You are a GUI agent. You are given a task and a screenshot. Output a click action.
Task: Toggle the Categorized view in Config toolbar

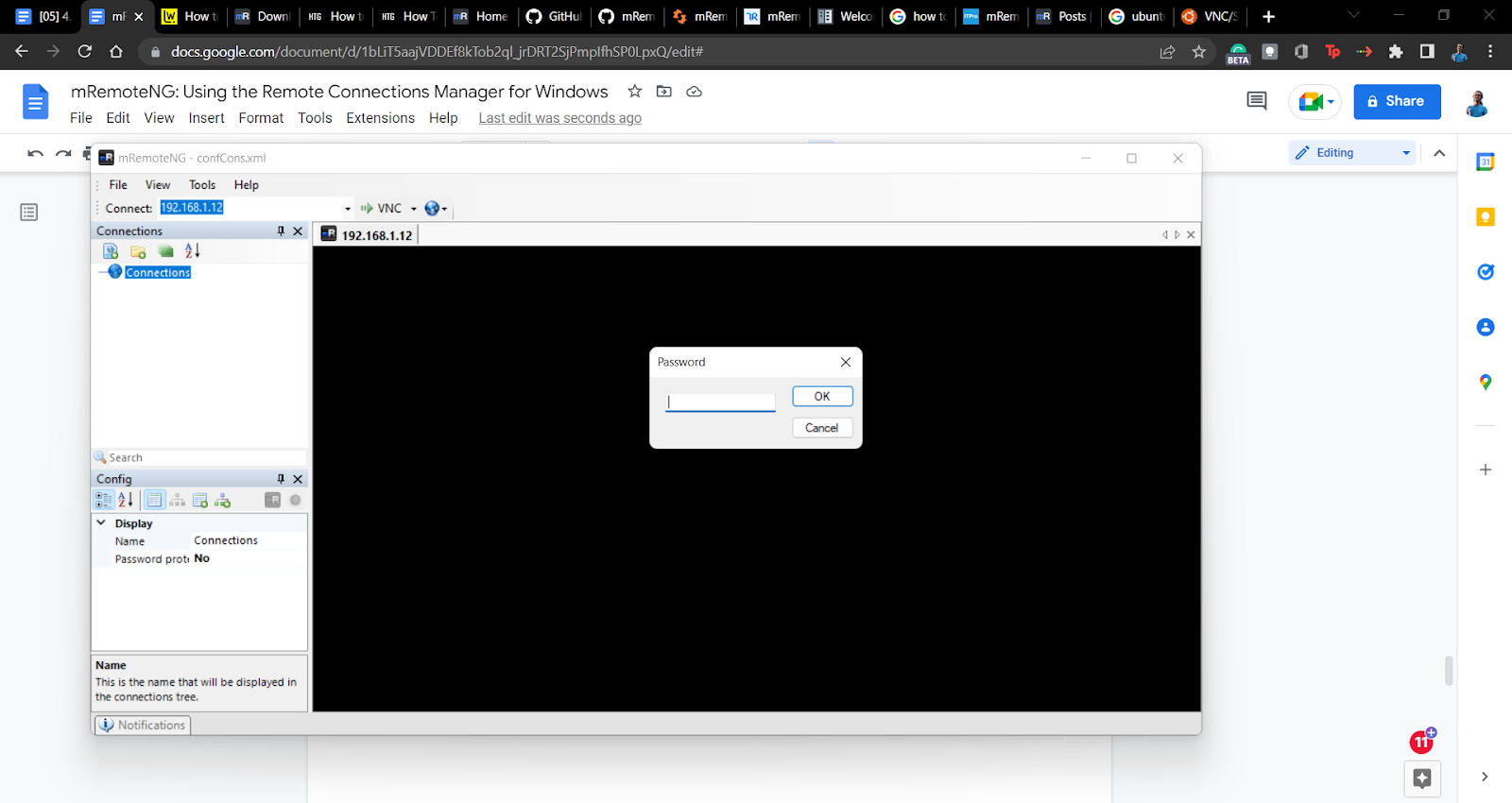[x=103, y=501]
